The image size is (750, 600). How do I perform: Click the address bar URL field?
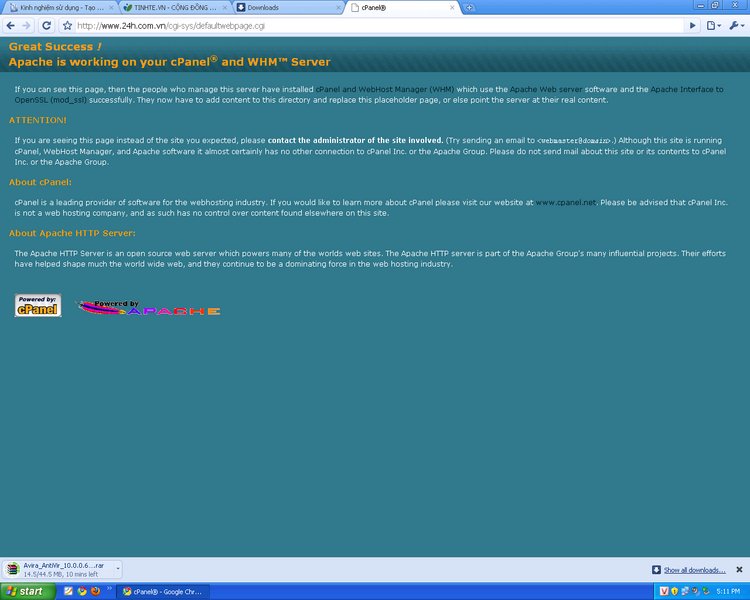pyautogui.click(x=380, y=25)
